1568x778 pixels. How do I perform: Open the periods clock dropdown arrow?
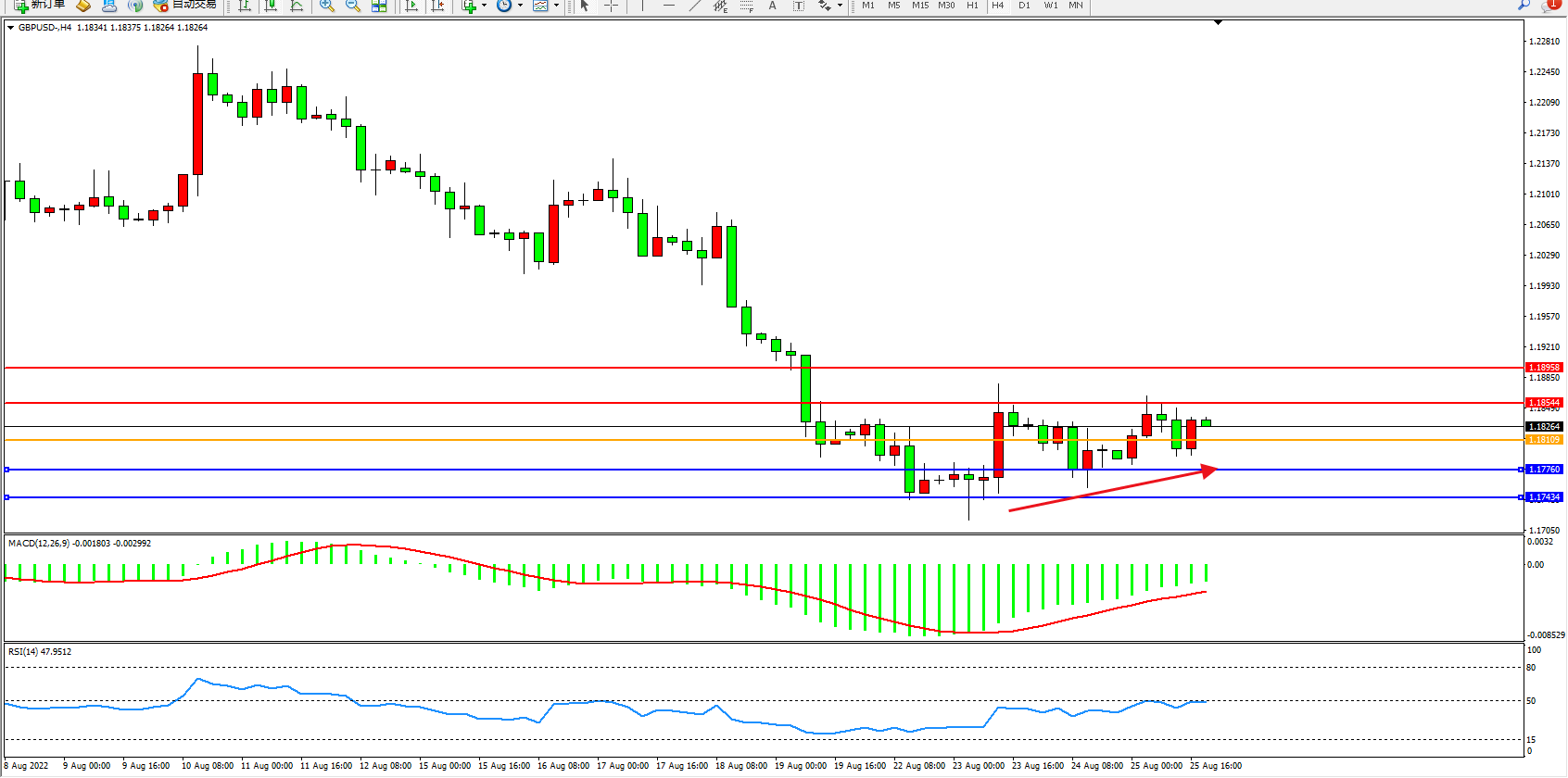tap(520, 6)
